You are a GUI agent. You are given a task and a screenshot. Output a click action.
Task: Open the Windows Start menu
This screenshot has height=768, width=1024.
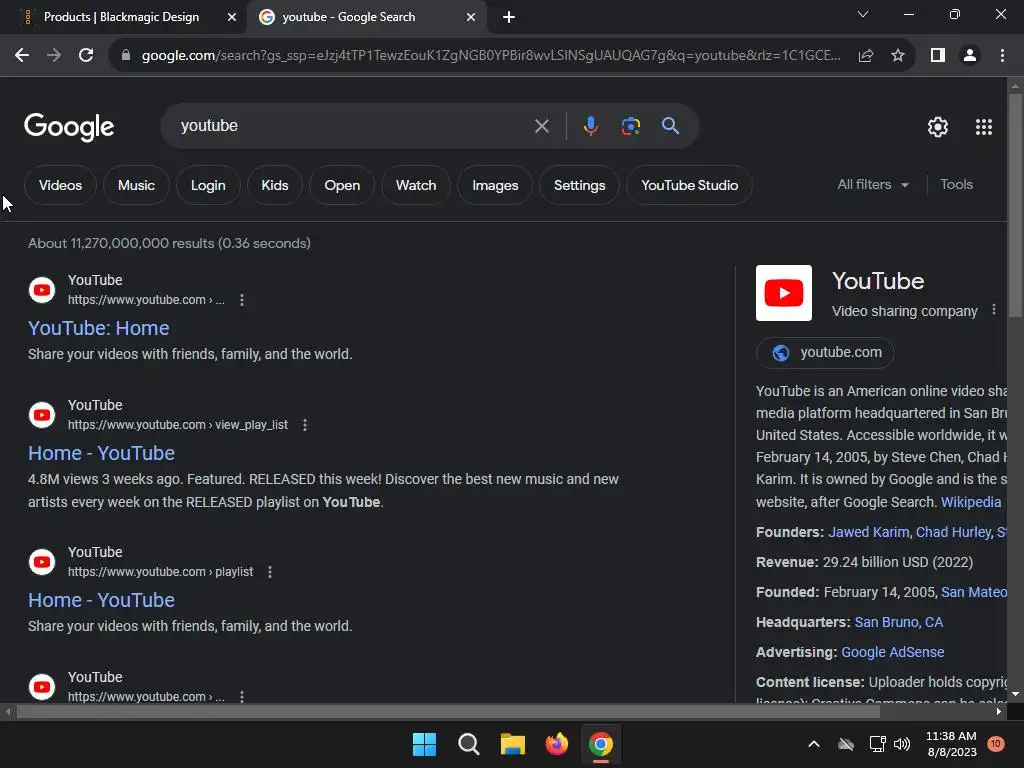(424, 744)
